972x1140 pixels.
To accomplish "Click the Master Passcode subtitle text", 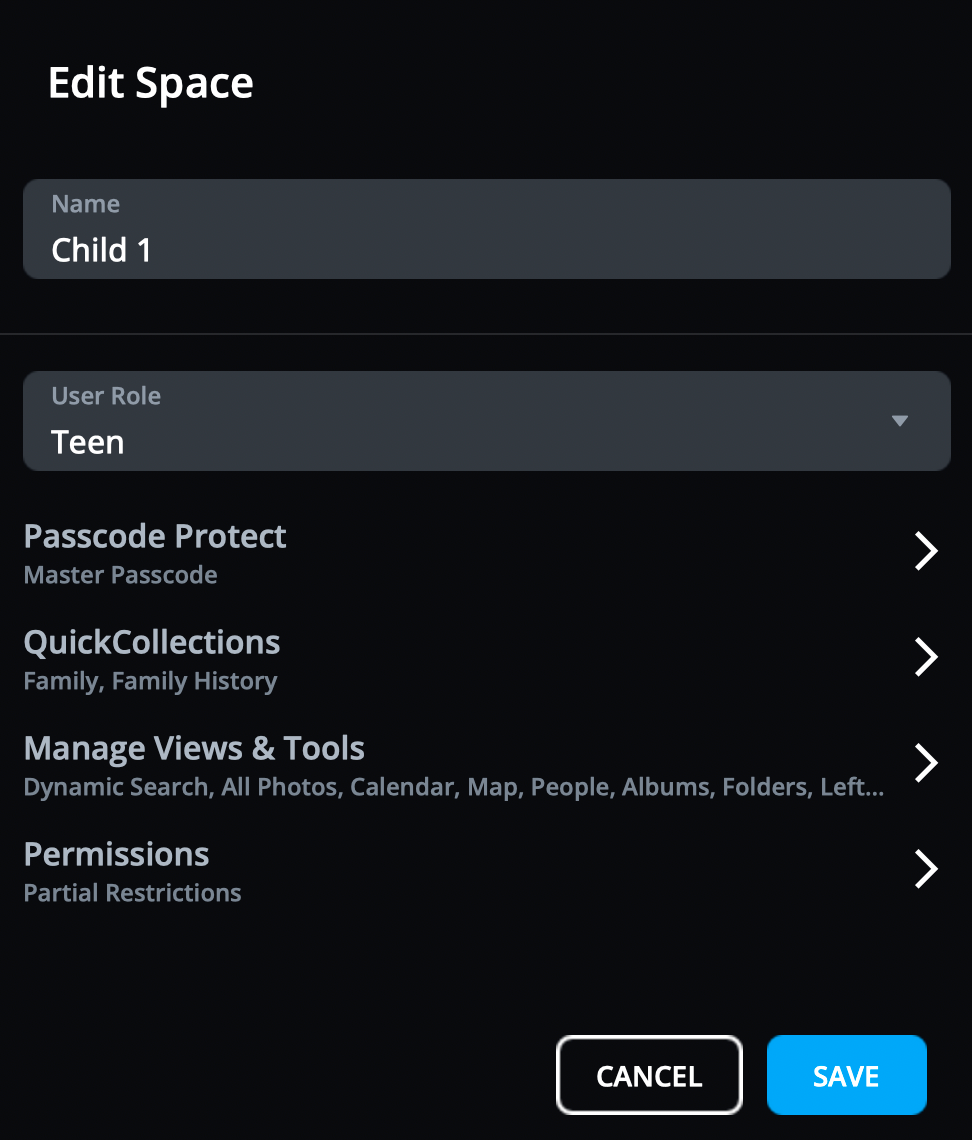I will 120,576.
